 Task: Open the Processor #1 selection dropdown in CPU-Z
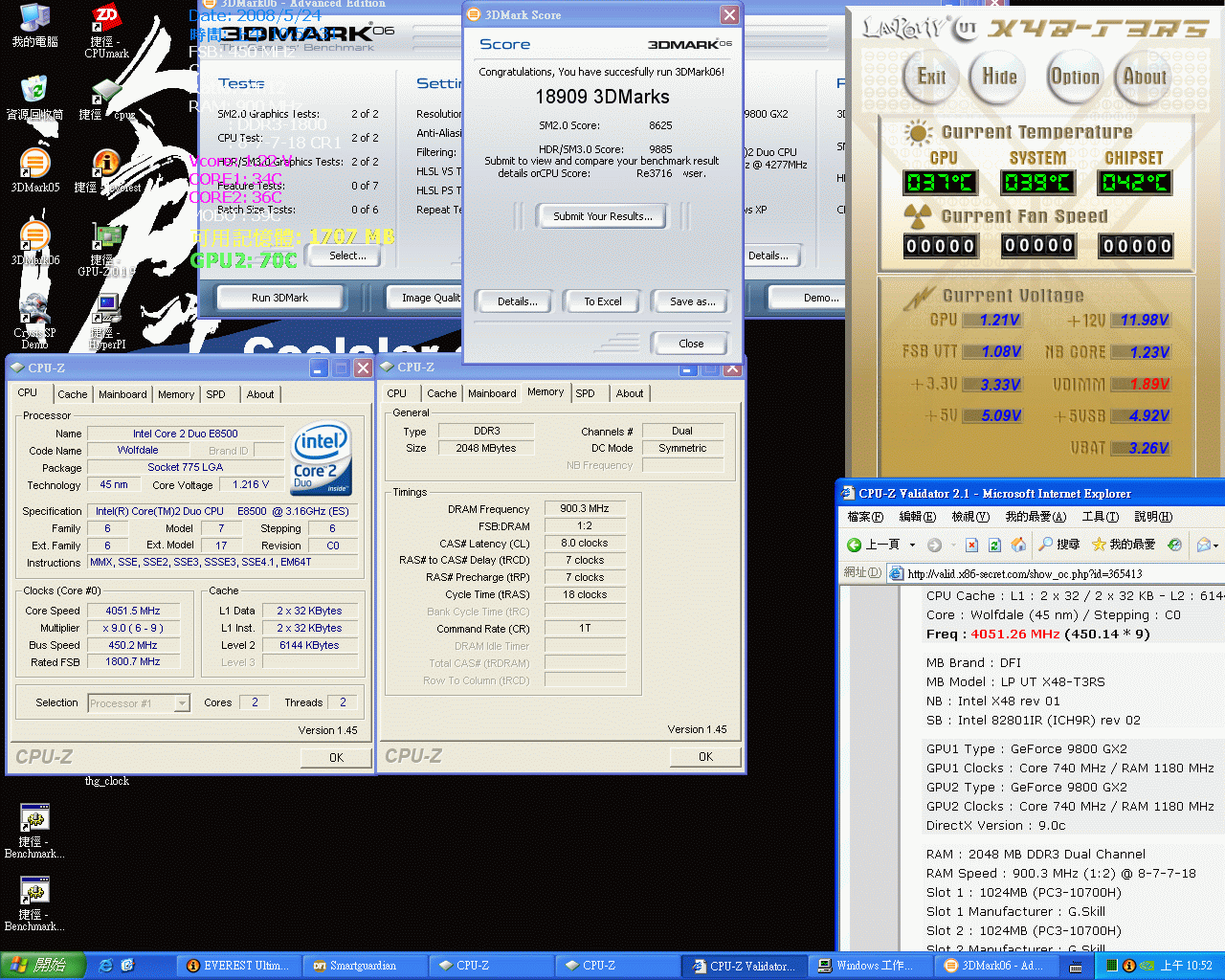click(x=181, y=703)
